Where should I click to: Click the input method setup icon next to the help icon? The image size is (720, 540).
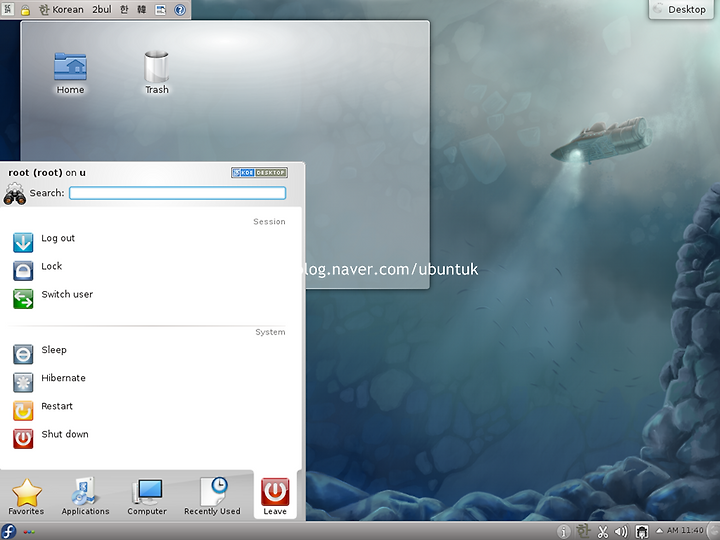tap(160, 10)
